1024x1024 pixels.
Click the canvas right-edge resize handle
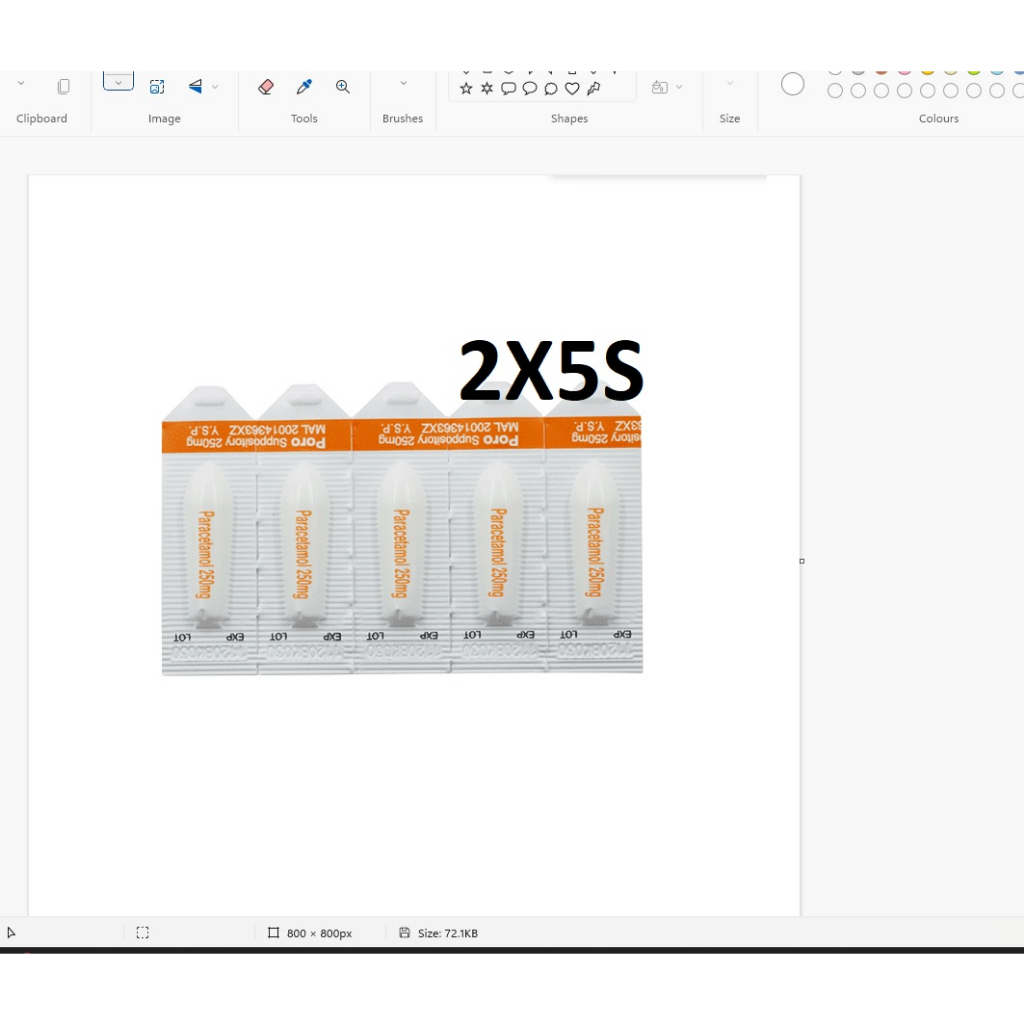point(802,561)
